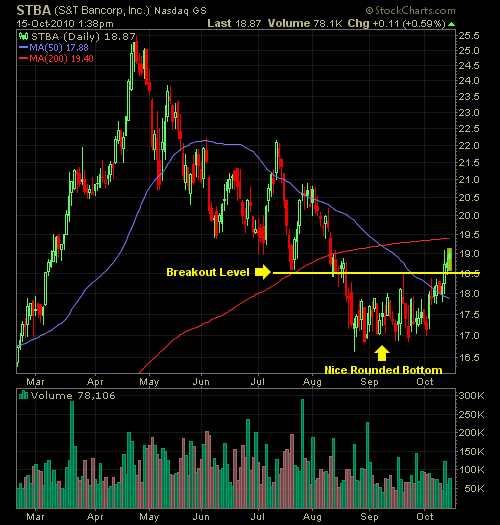Click the 250K volume axis label
Image resolution: width=500 pixels, height=525 pixels.
(x=471, y=415)
